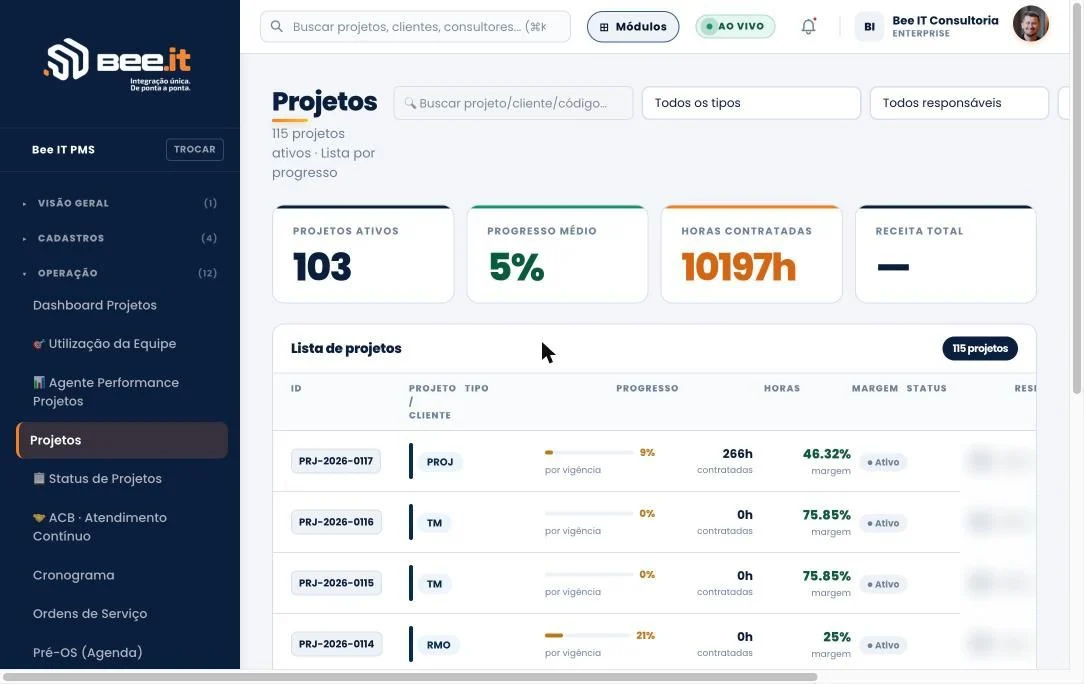This screenshot has width=1084, height=684.
Task: Click the user profile avatar
Action: [1030, 24]
